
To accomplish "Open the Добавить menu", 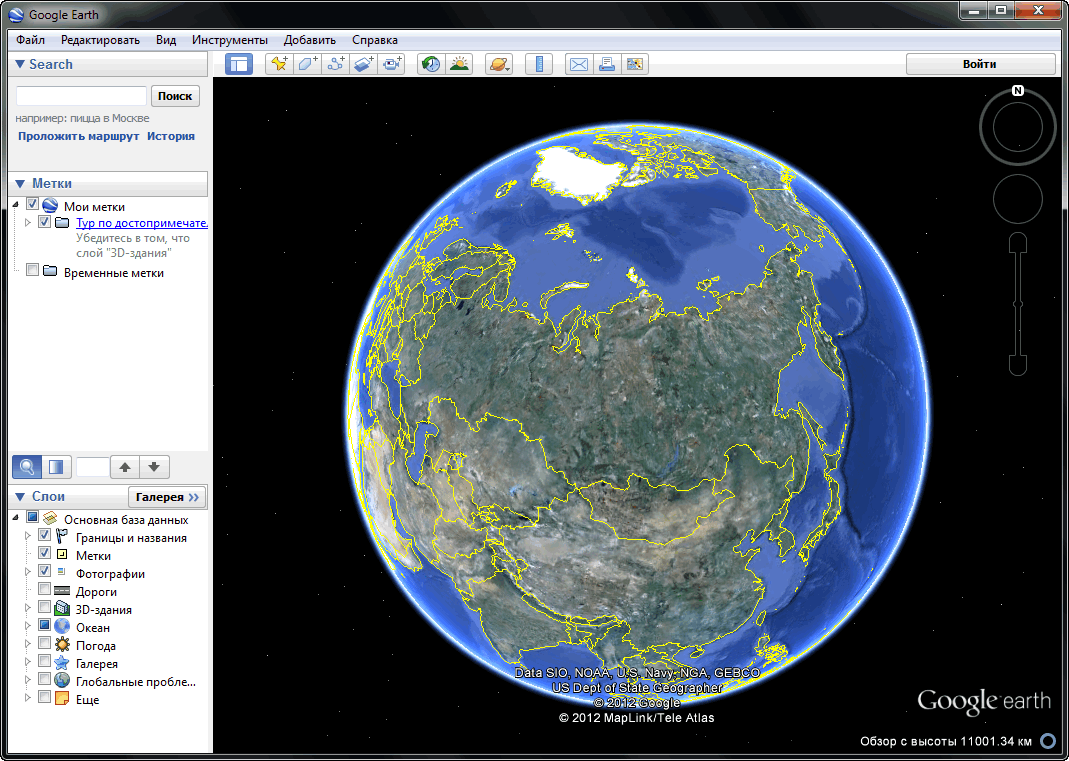I will point(310,40).
